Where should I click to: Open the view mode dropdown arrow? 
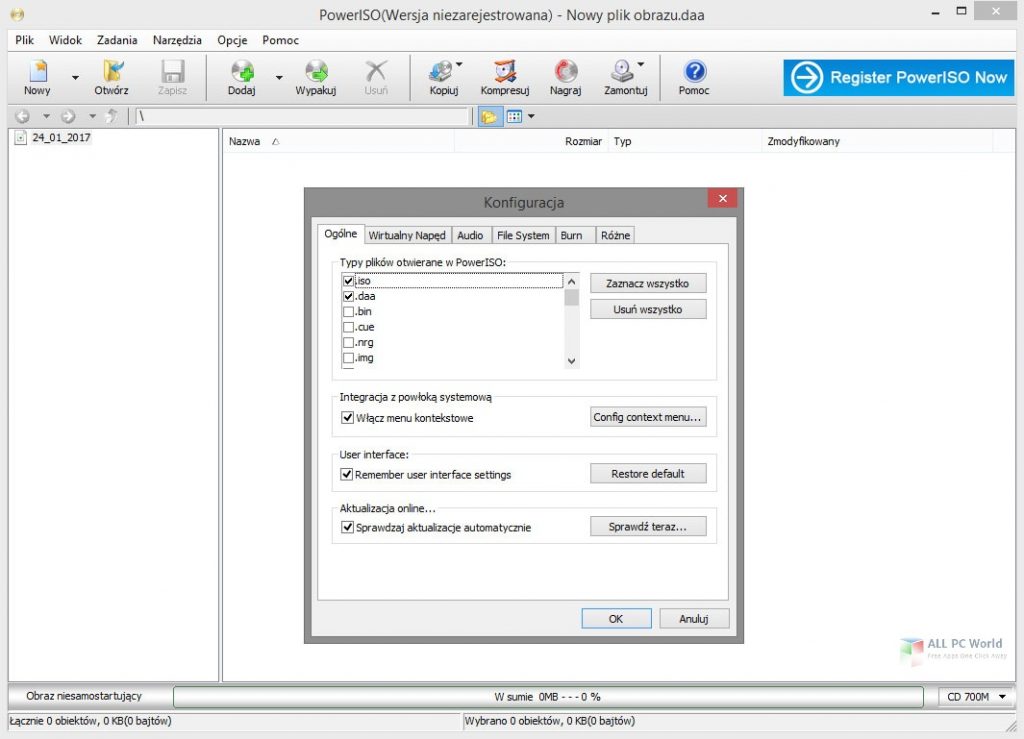coord(531,117)
